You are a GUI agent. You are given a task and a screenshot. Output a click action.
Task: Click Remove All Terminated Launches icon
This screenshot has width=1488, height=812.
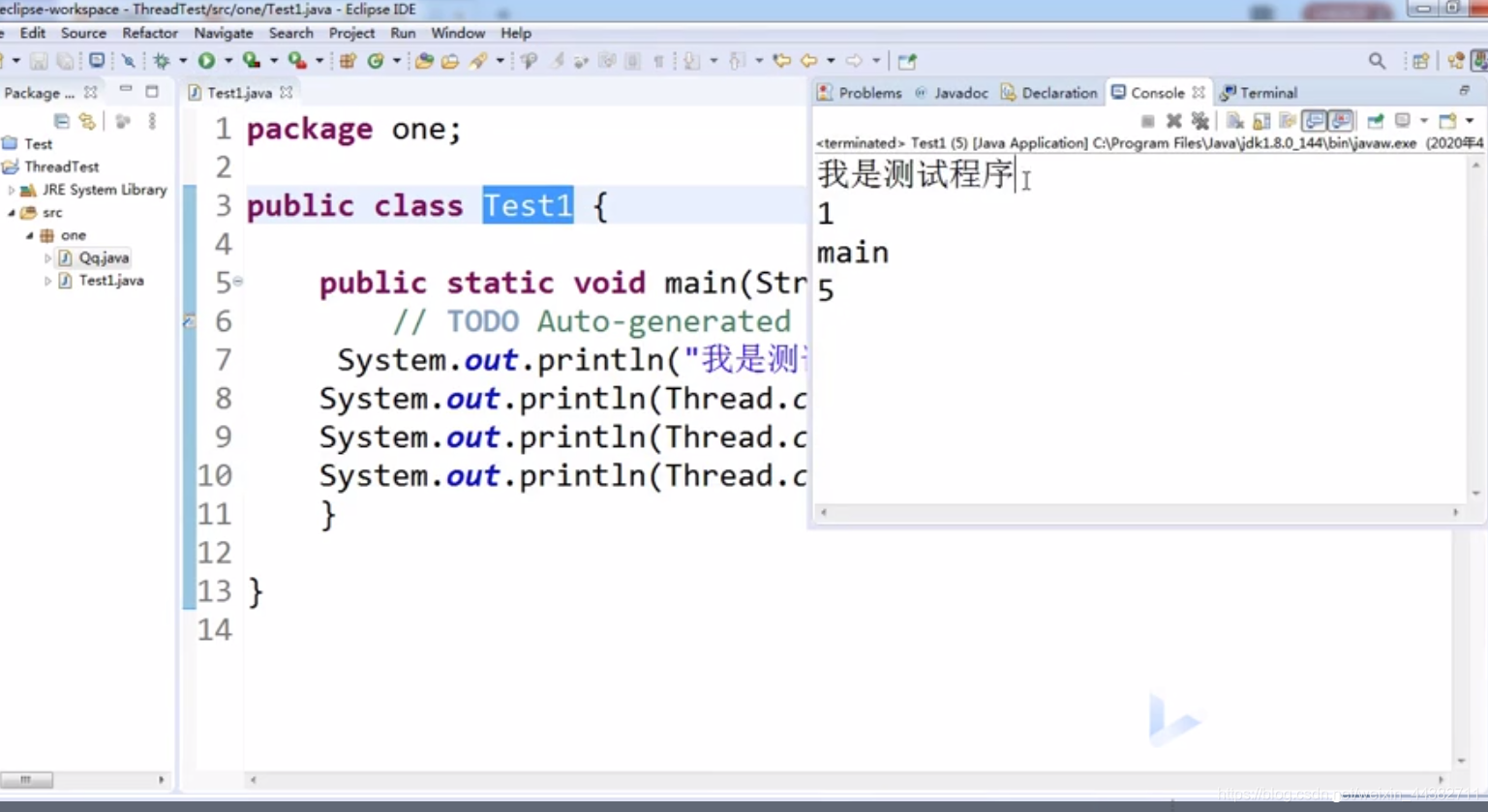tap(1200, 121)
